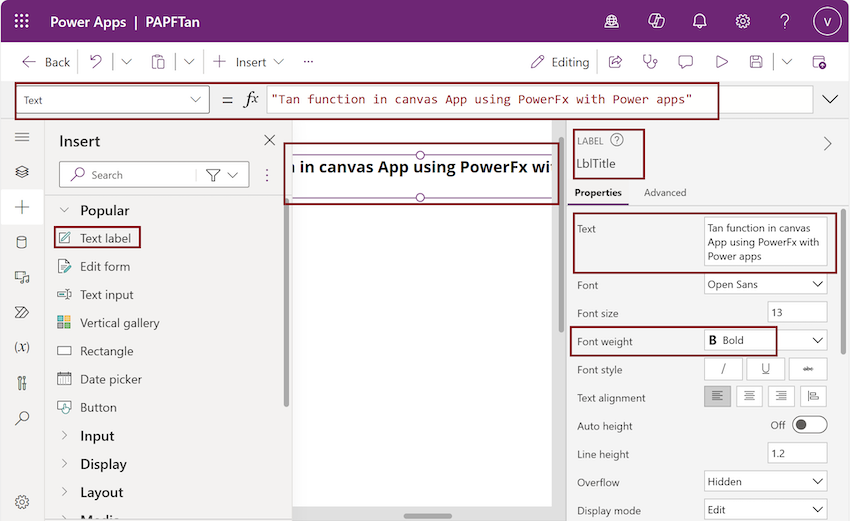The image size is (850, 521).
Task: Select the Insert plus icon in sidebar
Action: coord(22,207)
